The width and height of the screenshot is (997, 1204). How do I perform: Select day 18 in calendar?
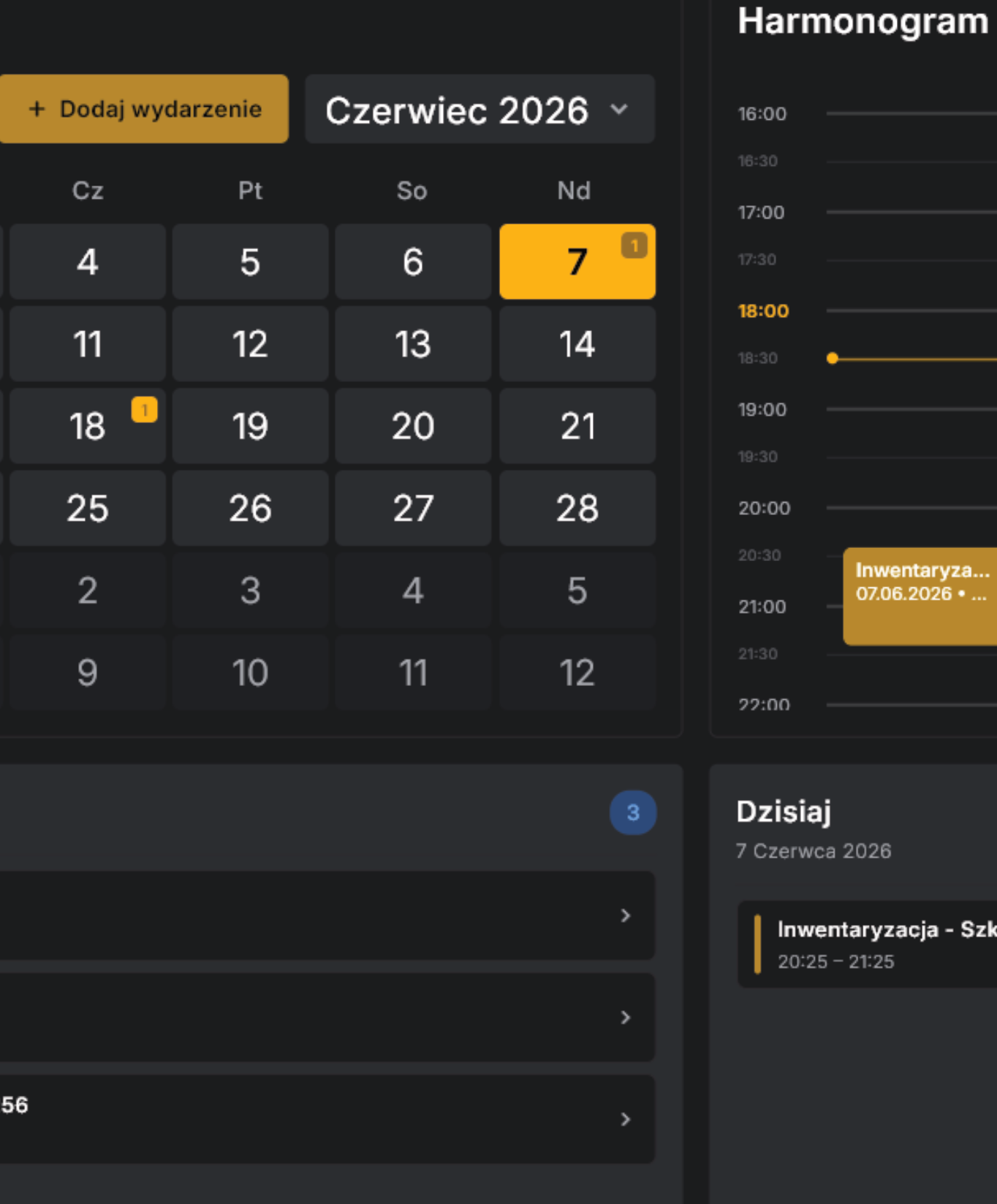pyautogui.click(x=88, y=426)
